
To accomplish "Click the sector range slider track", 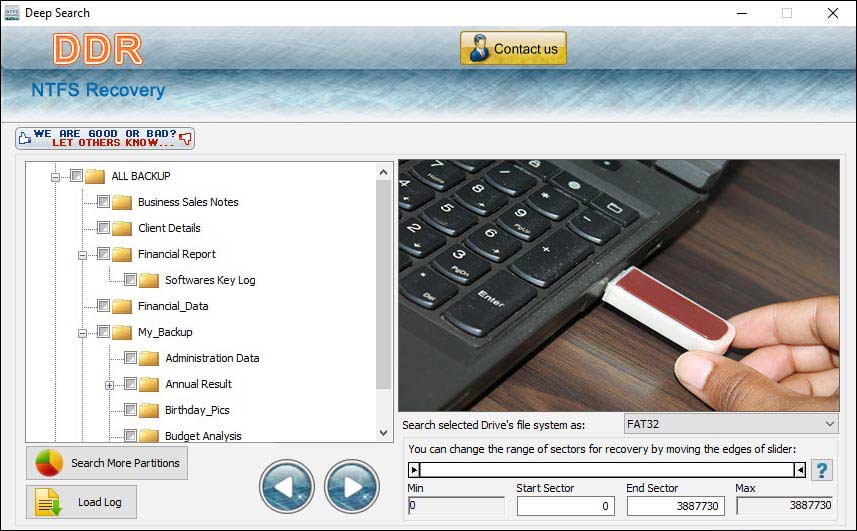I will point(607,470).
